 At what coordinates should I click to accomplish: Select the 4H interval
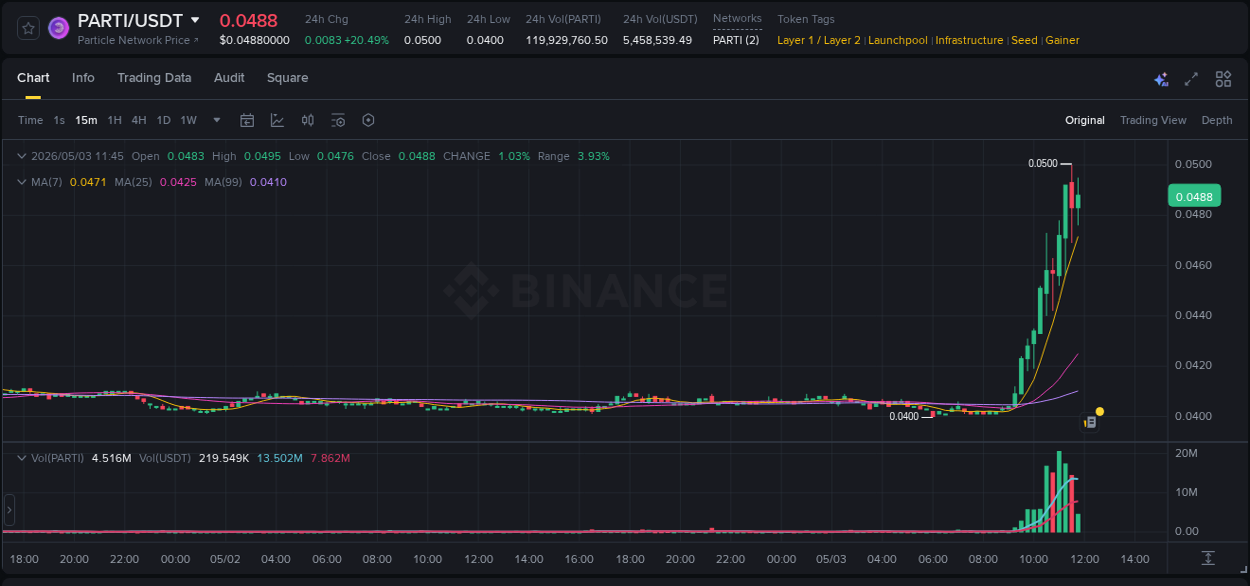pos(139,120)
